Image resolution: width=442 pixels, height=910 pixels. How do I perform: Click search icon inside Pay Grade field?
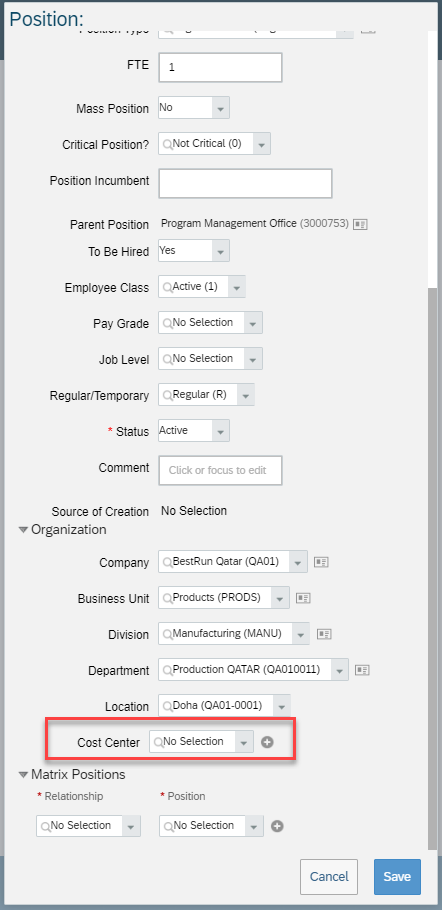pos(168,323)
